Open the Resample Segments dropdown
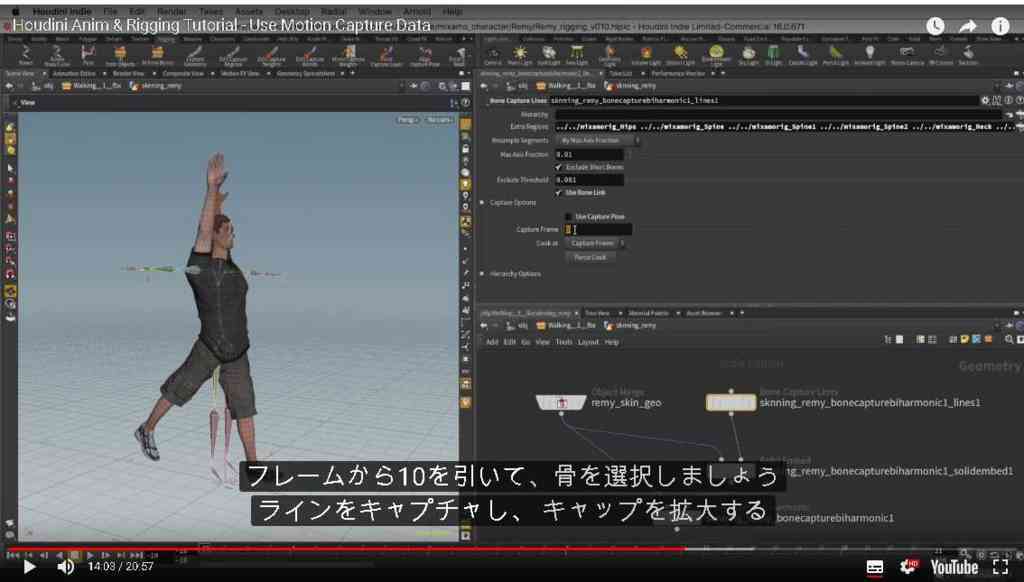Viewport: 1024px width, 582px height. click(x=598, y=140)
